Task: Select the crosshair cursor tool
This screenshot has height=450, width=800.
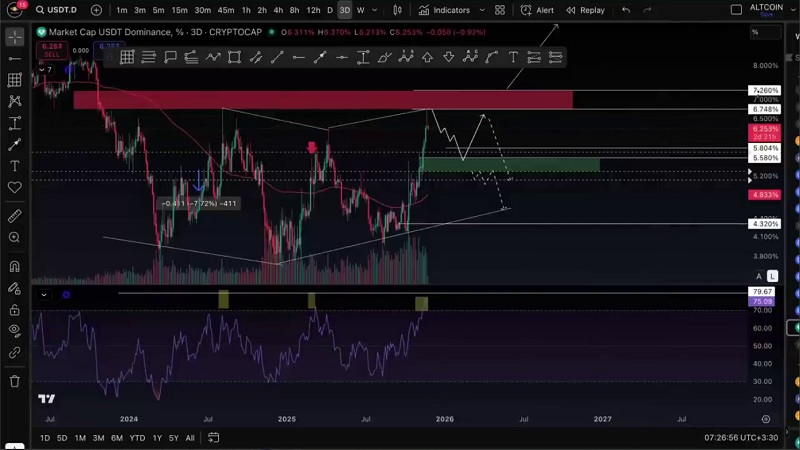Action: 14,38
